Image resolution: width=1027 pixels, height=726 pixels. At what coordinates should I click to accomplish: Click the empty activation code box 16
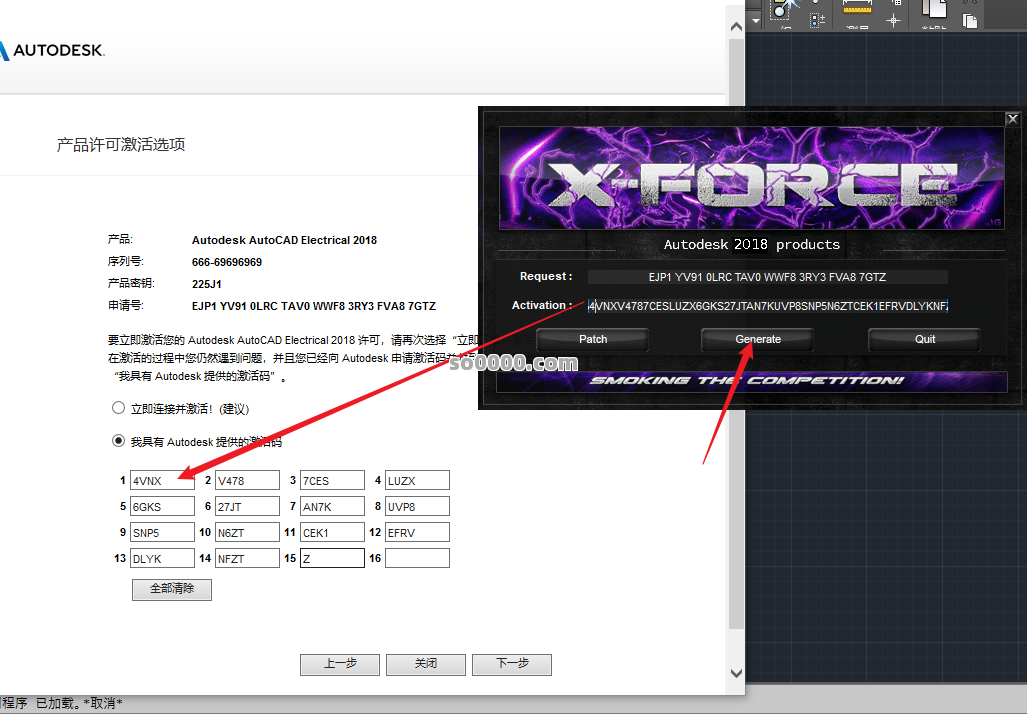coord(417,558)
